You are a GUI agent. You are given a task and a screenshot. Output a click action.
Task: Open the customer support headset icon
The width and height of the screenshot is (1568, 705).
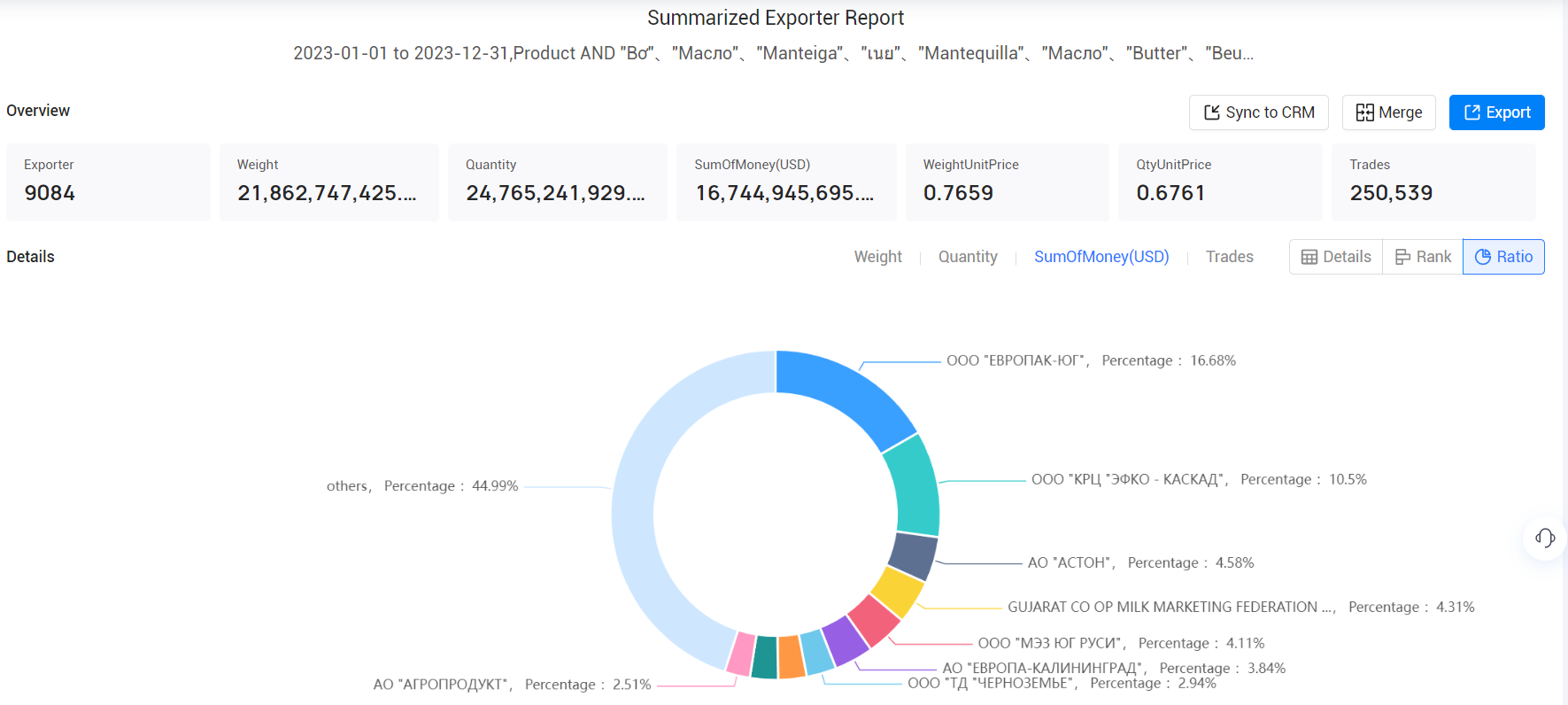coord(1545,538)
